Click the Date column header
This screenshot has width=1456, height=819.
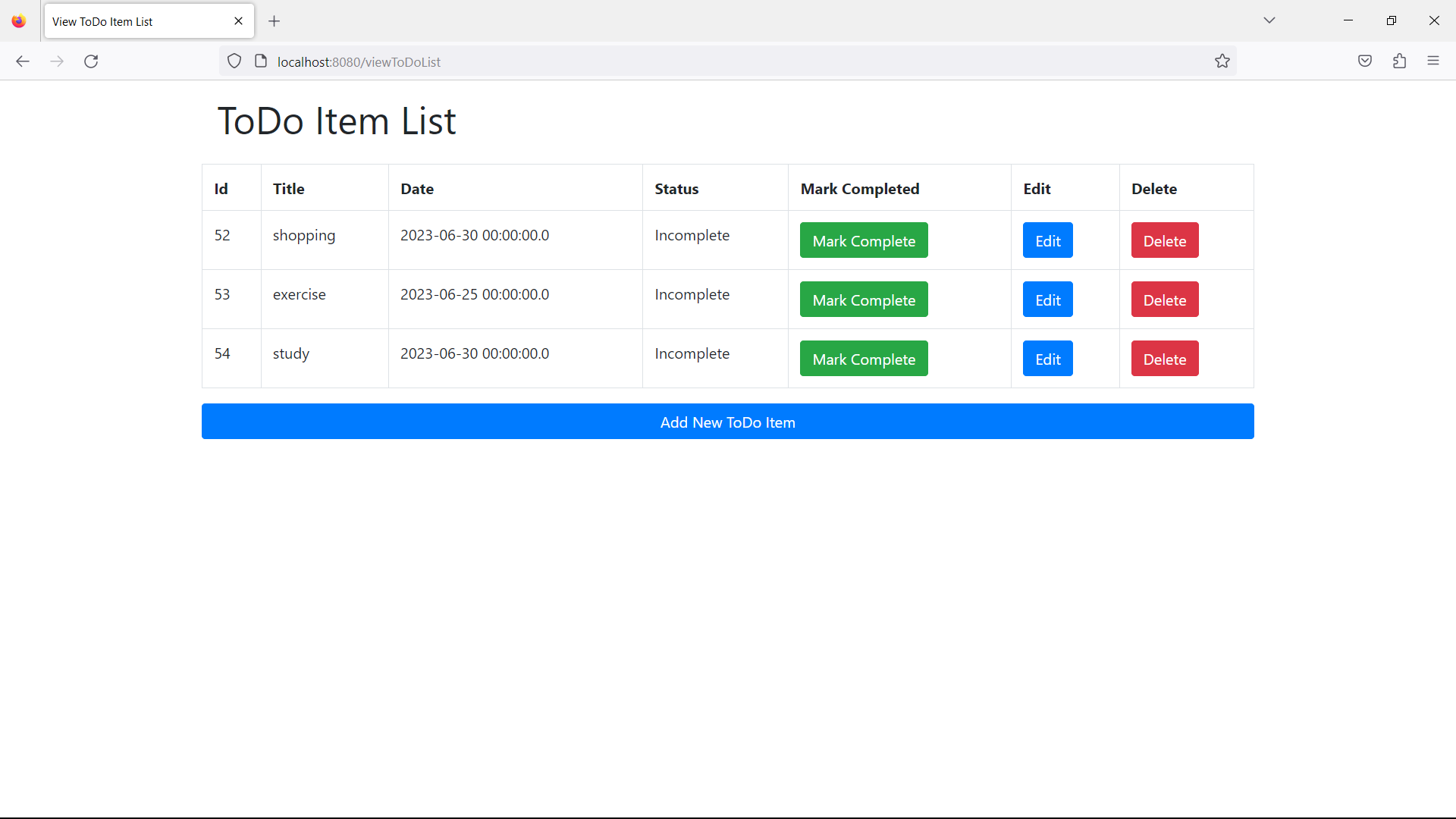pyautogui.click(x=516, y=188)
